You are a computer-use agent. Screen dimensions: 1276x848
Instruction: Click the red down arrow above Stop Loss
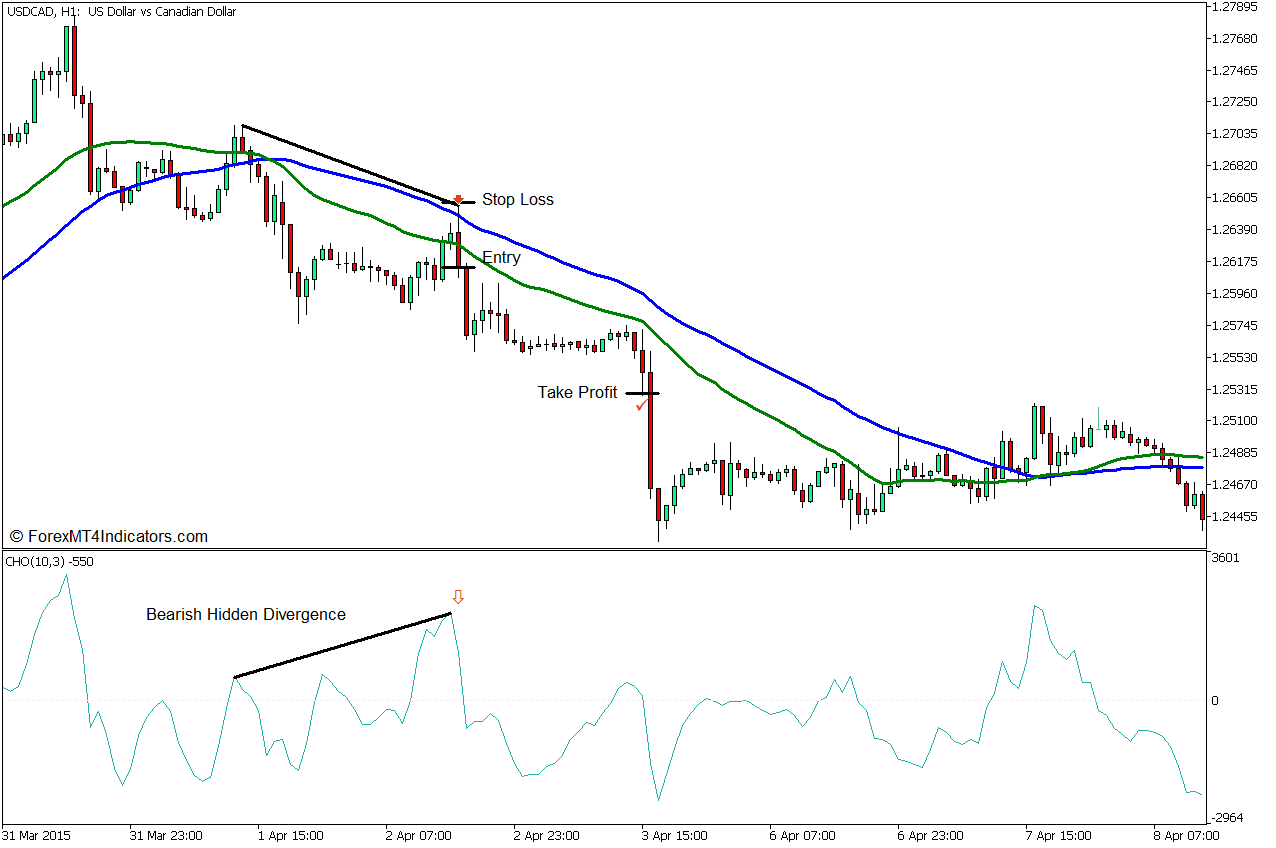point(458,200)
